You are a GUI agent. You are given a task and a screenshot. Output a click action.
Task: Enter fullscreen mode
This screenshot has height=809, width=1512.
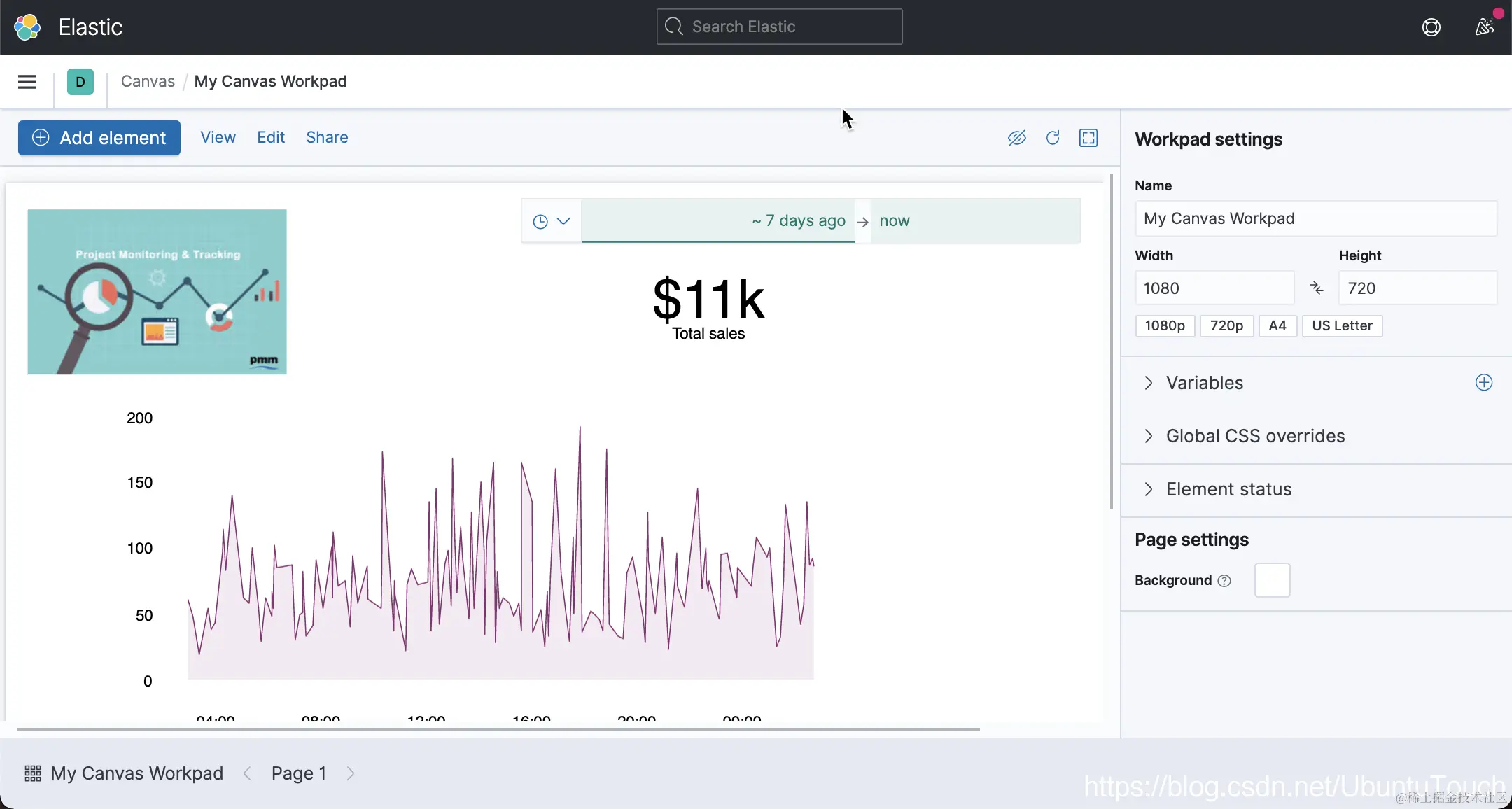1088,138
